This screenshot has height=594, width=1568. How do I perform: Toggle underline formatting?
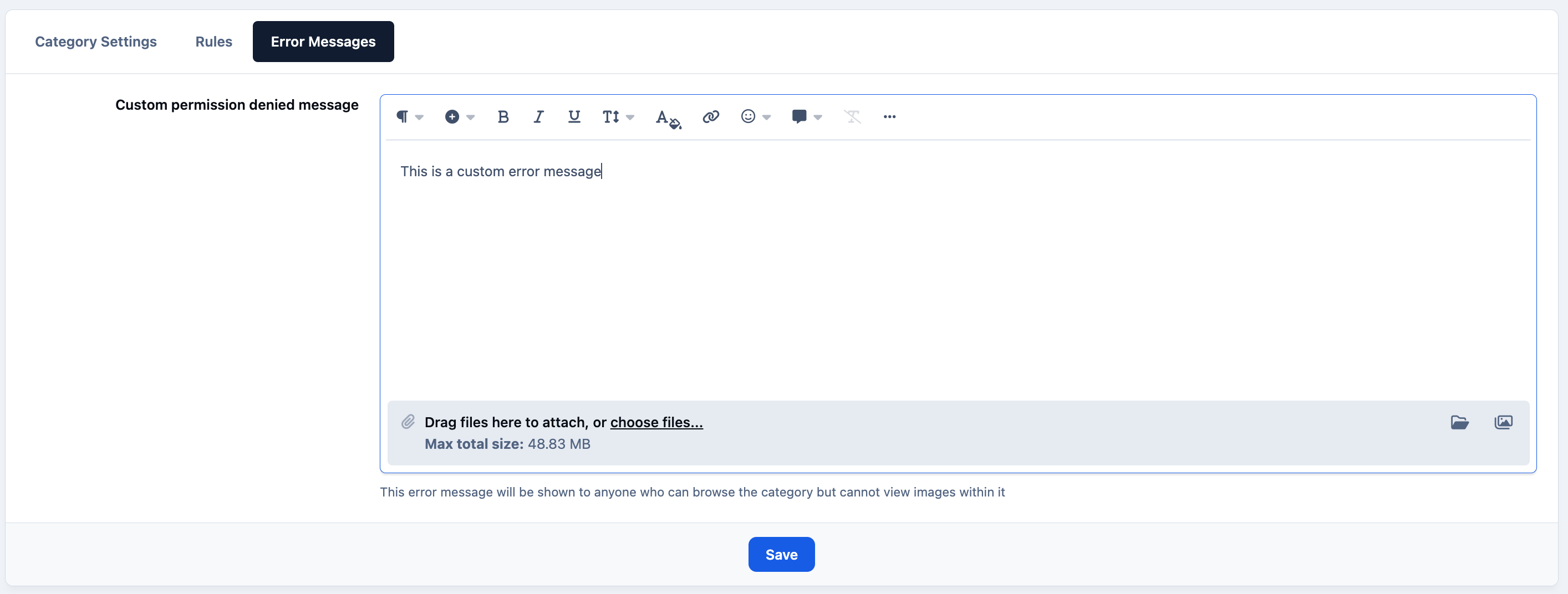pos(574,116)
